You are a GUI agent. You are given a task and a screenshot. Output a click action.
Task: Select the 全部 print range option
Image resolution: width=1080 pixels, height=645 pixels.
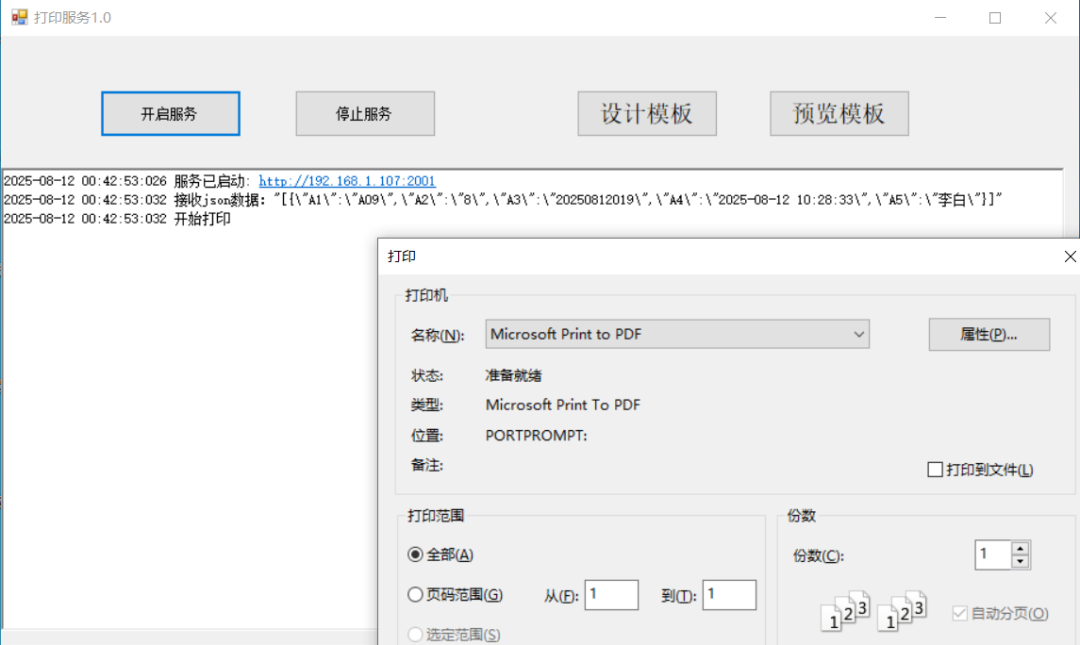[416, 555]
